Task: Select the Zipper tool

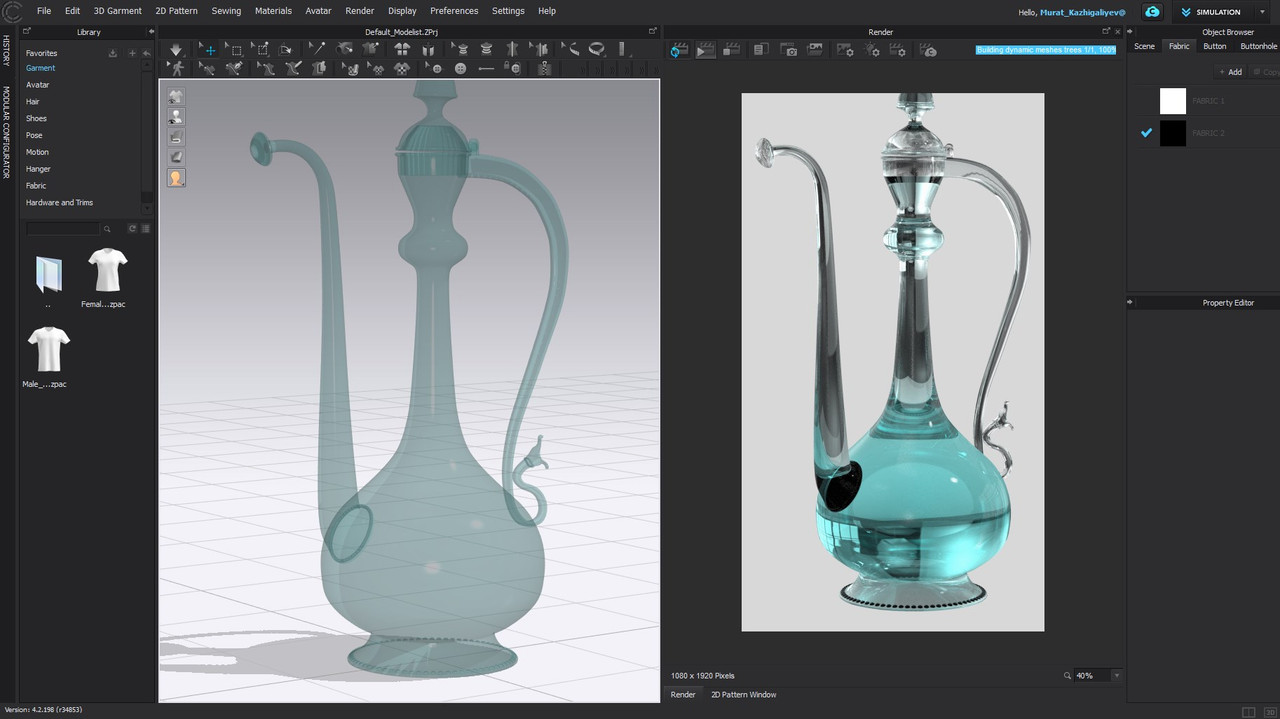Action: [544, 69]
